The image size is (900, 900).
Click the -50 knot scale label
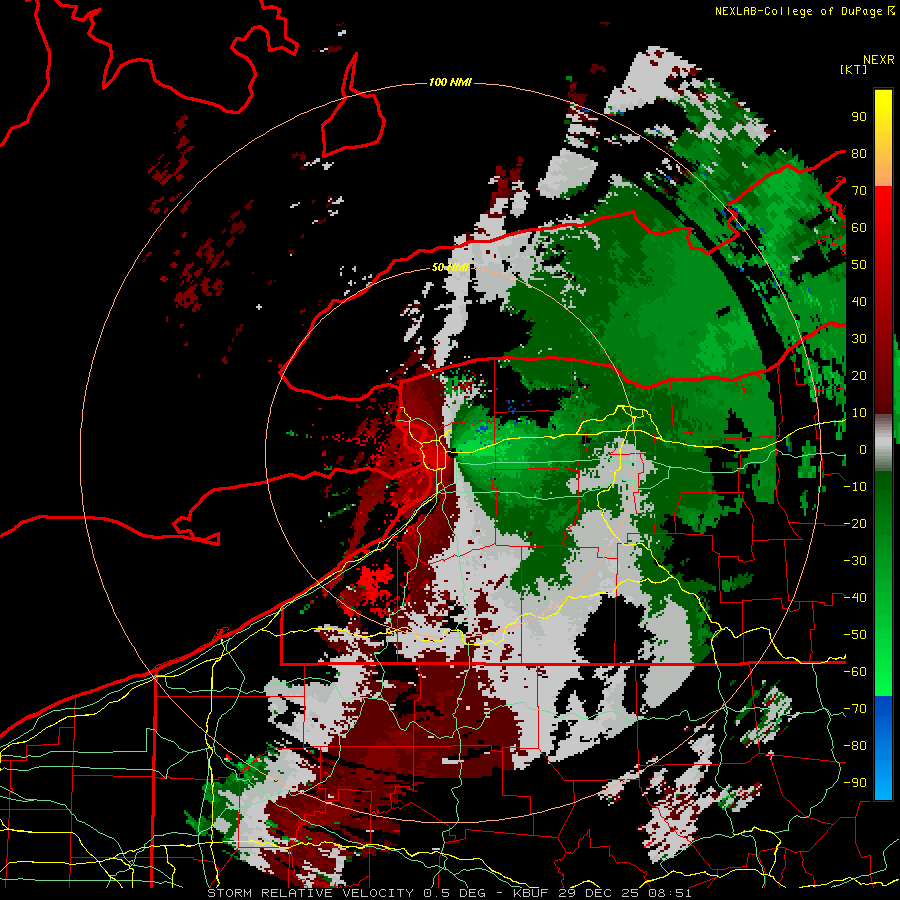(x=855, y=635)
